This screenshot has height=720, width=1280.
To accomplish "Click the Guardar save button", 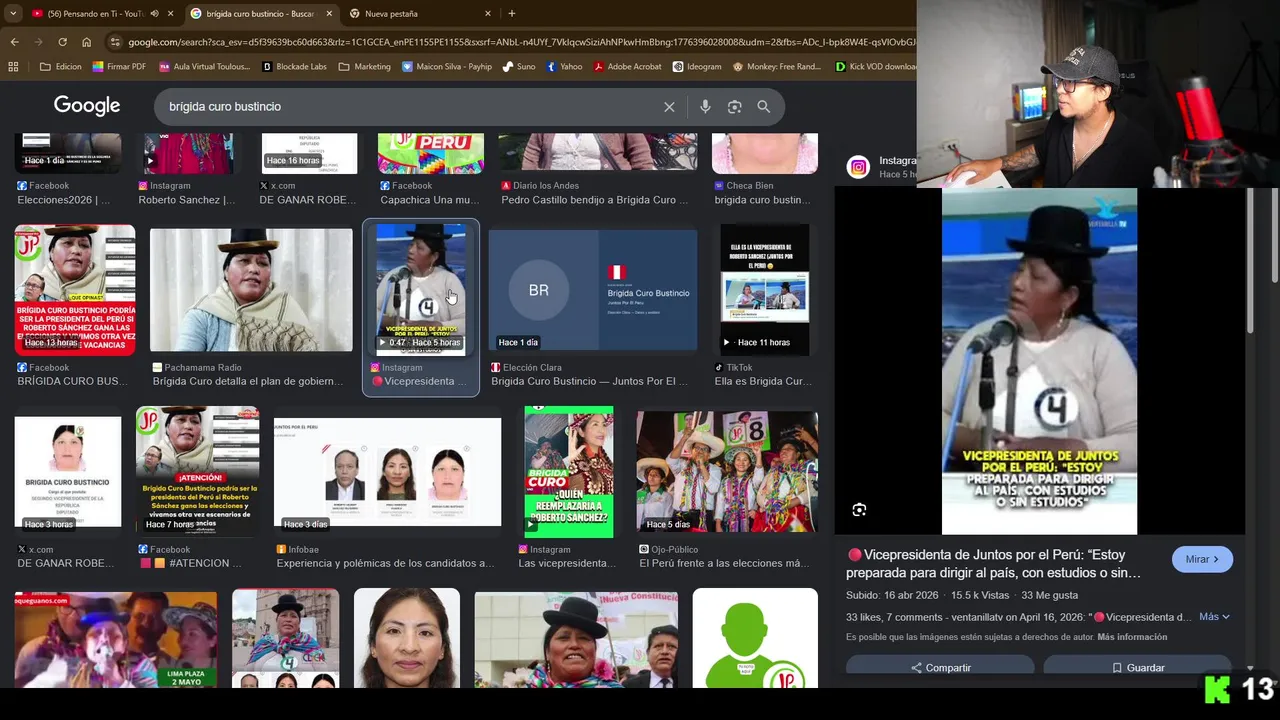I will (x=1138, y=667).
